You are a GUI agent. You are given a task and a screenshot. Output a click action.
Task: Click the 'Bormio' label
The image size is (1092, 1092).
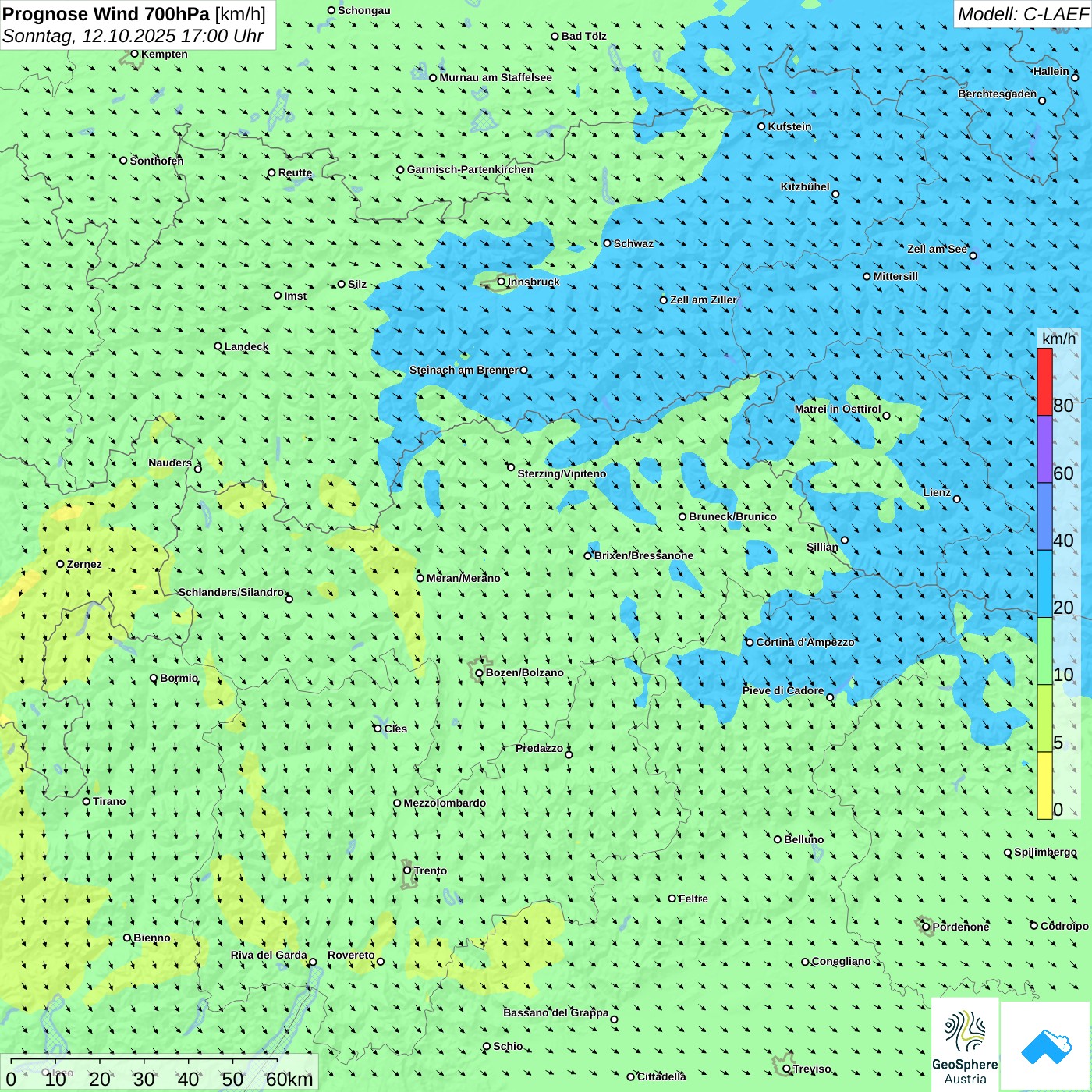pyautogui.click(x=179, y=678)
